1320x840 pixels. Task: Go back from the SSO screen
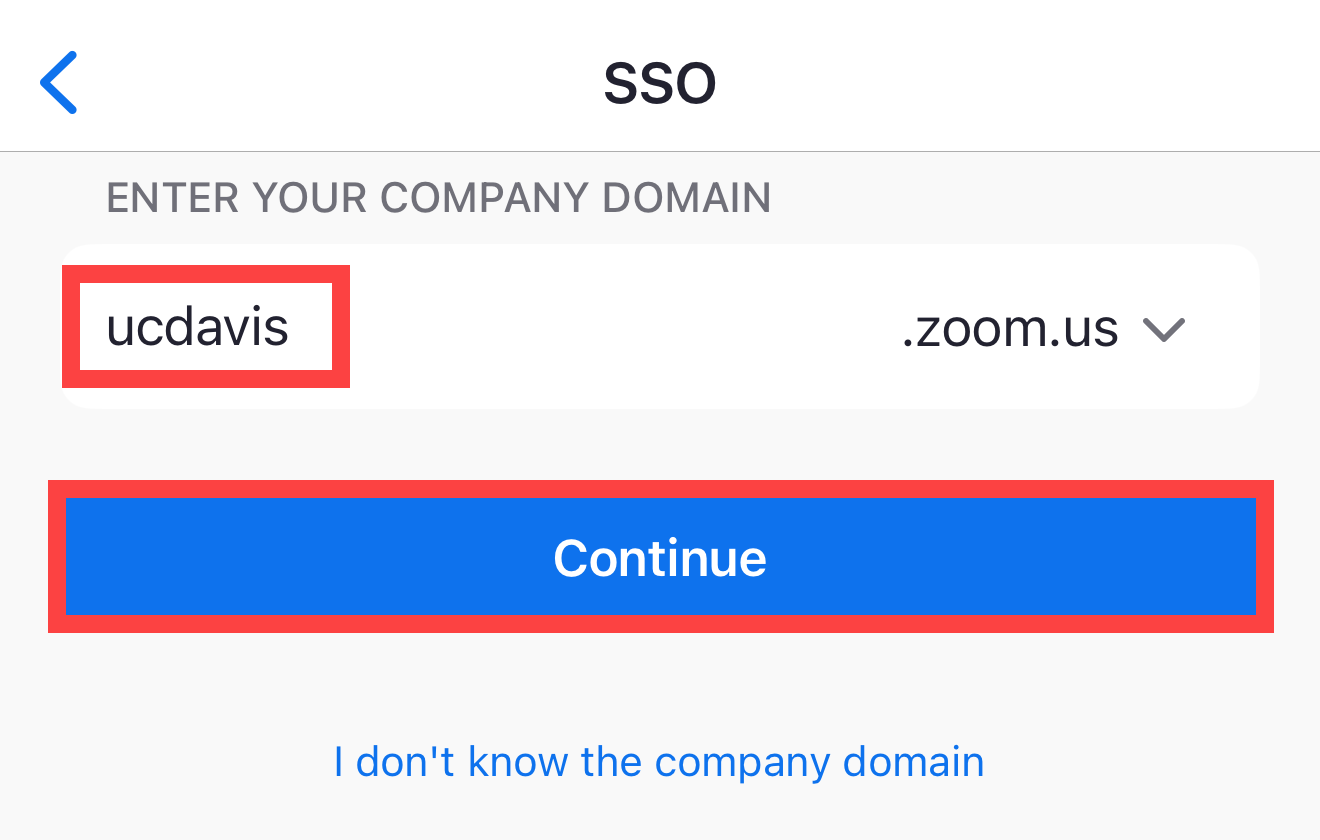(x=58, y=82)
